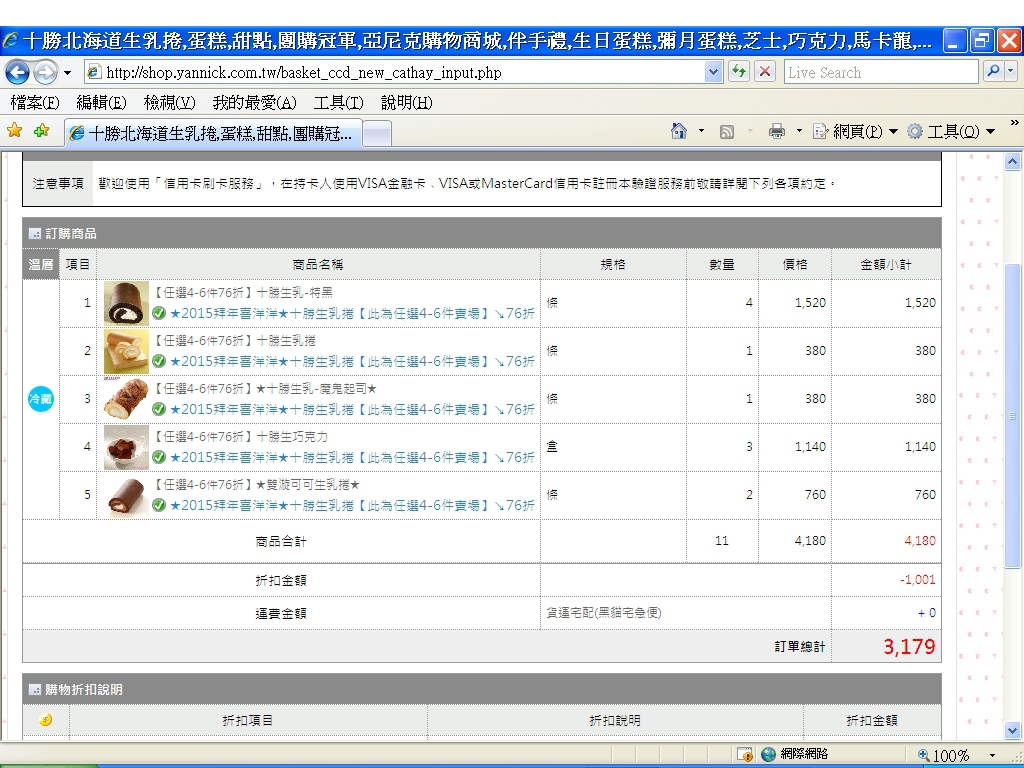Go back with the browser Back arrow

click(18, 72)
